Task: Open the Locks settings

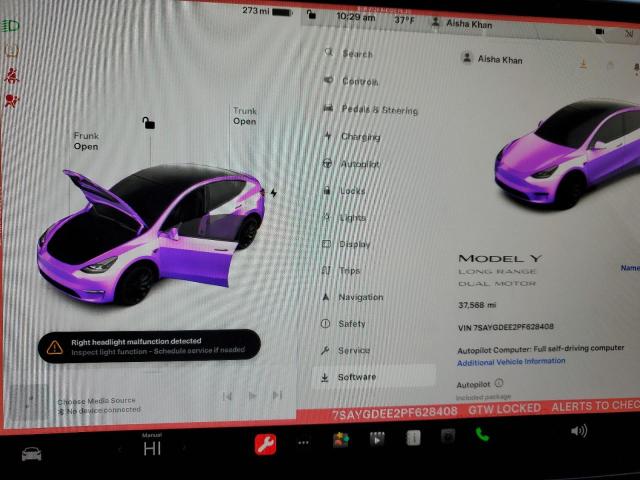Action: tap(344, 191)
